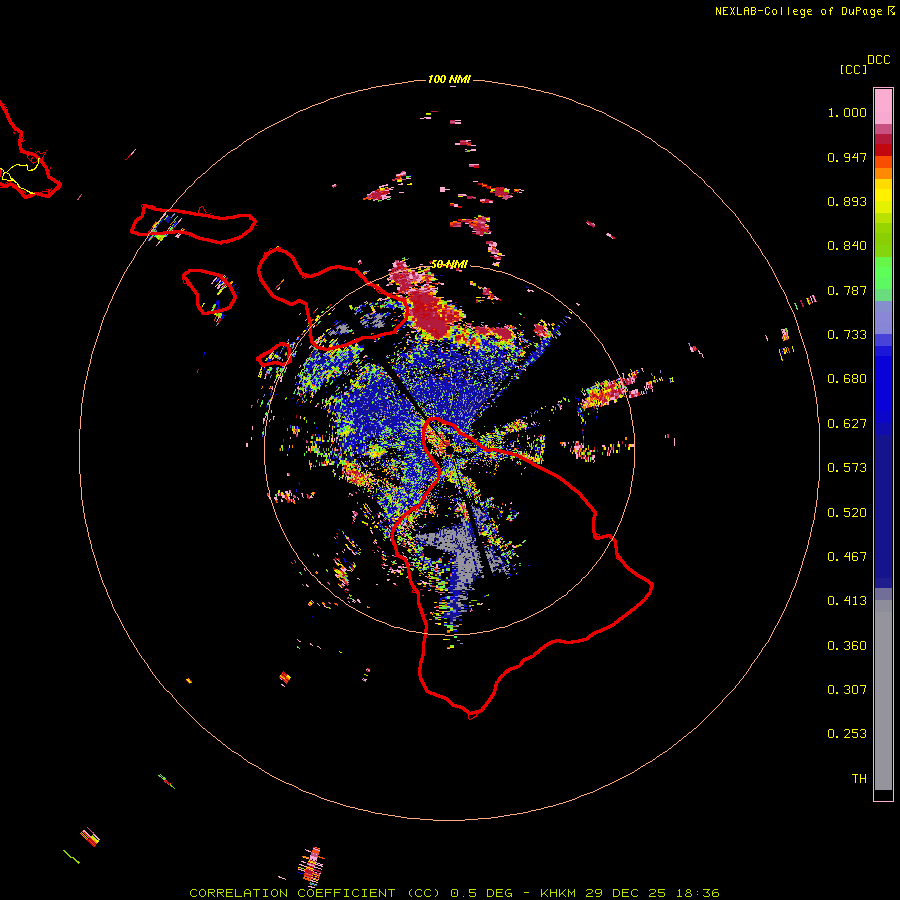900x900 pixels.
Task: Click the 0.413 scale value
Action: 847,601
